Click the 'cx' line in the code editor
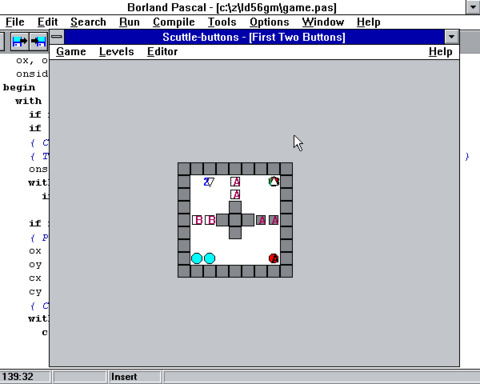 (x=35, y=278)
